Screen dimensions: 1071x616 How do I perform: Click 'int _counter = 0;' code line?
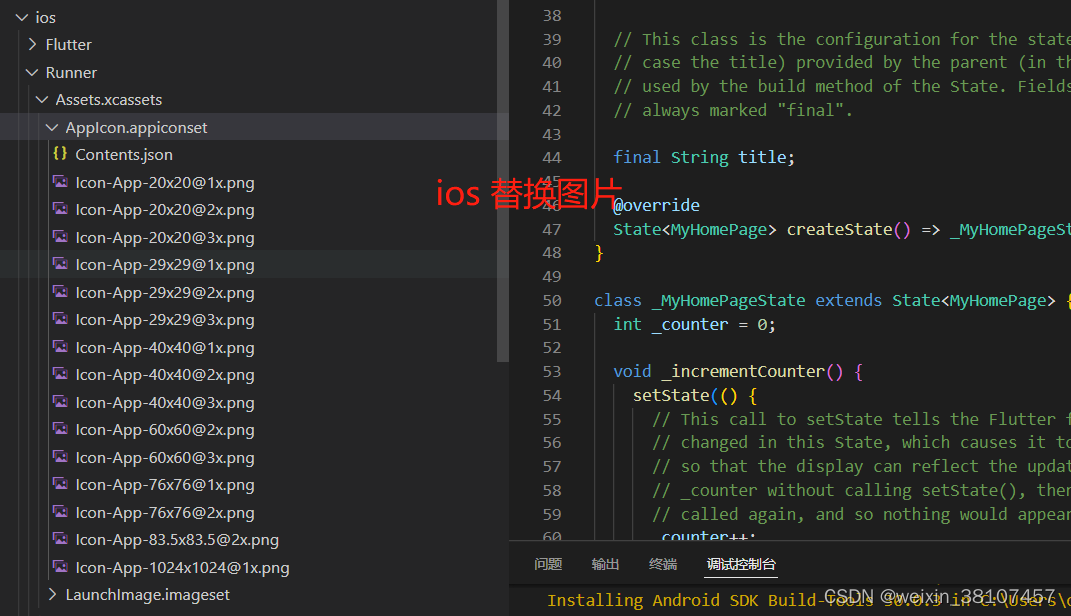coord(695,324)
